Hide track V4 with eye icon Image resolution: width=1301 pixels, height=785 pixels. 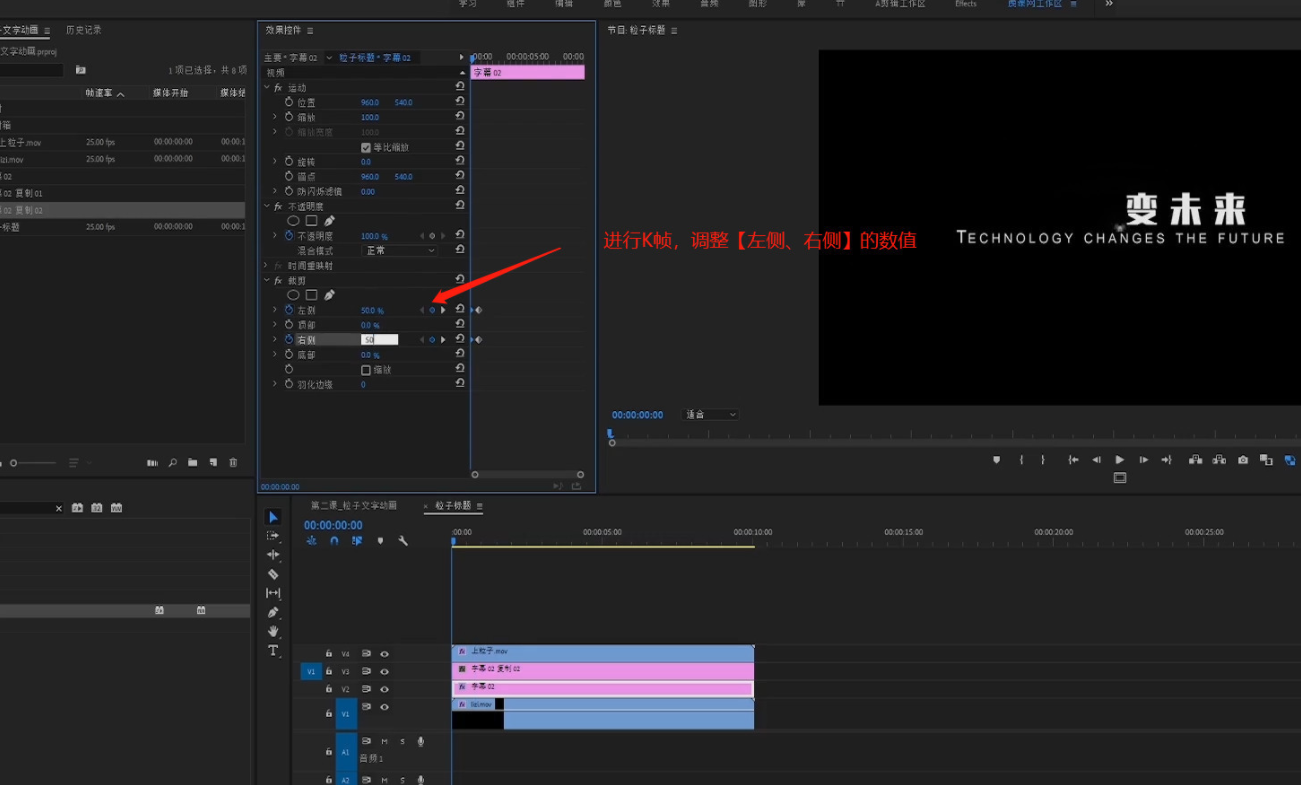(x=384, y=654)
